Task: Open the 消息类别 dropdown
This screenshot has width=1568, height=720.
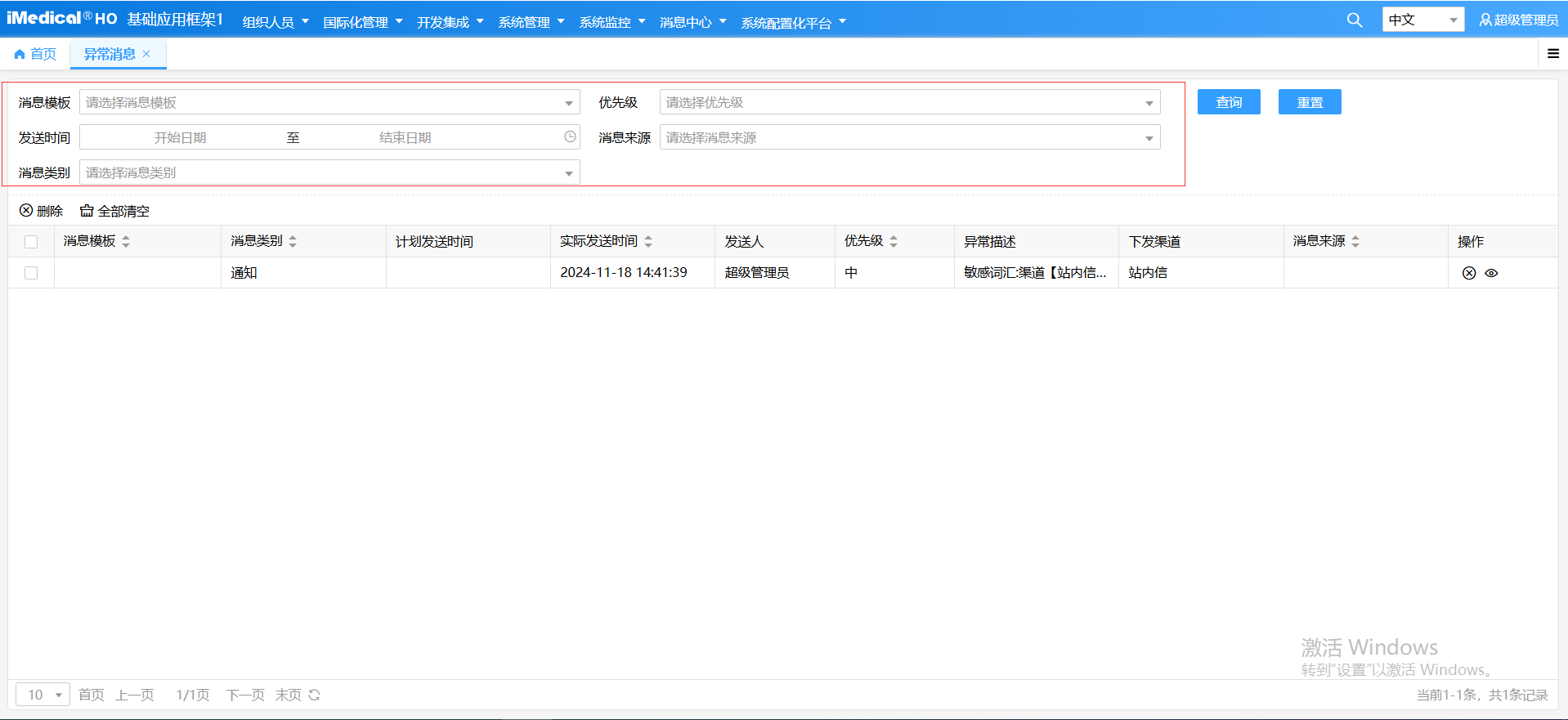Action: click(x=329, y=172)
